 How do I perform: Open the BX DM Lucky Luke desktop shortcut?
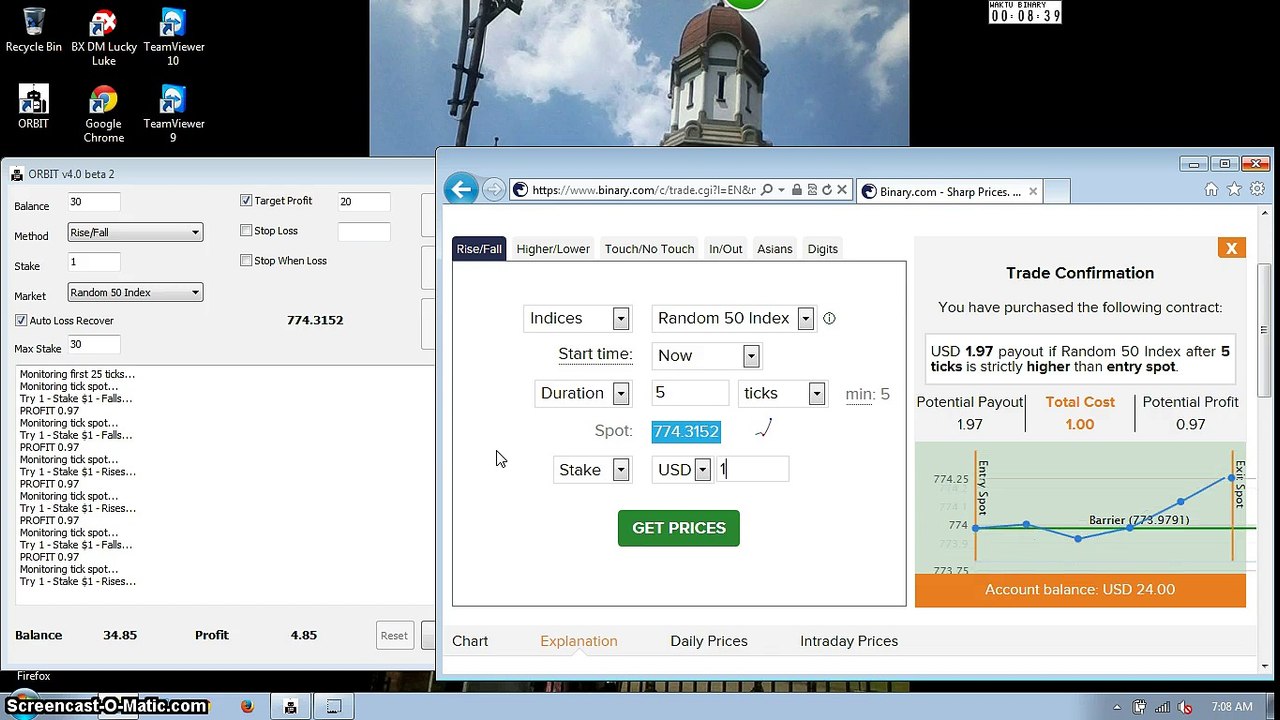(104, 37)
